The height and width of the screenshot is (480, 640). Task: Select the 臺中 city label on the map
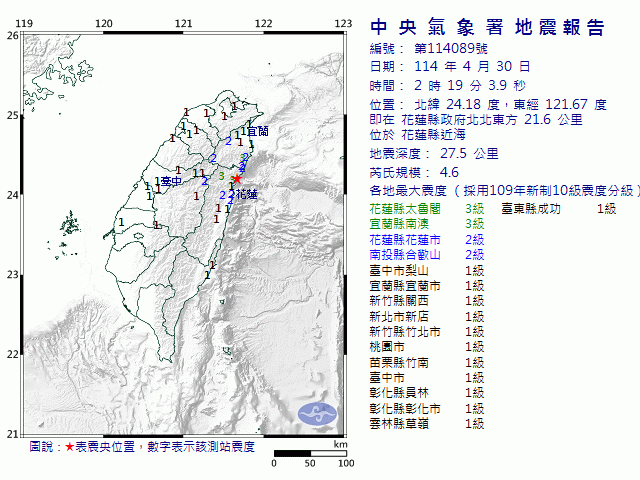(x=171, y=182)
